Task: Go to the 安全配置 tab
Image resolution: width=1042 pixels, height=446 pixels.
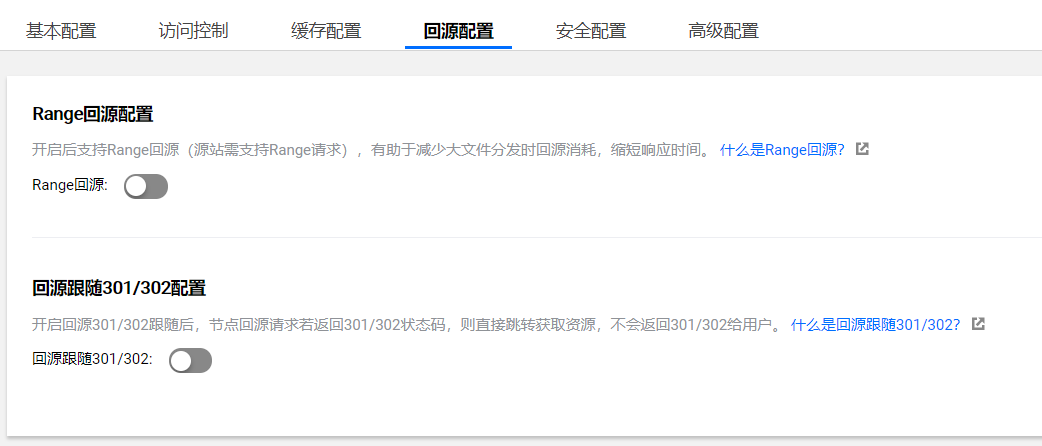Action: pos(591,31)
